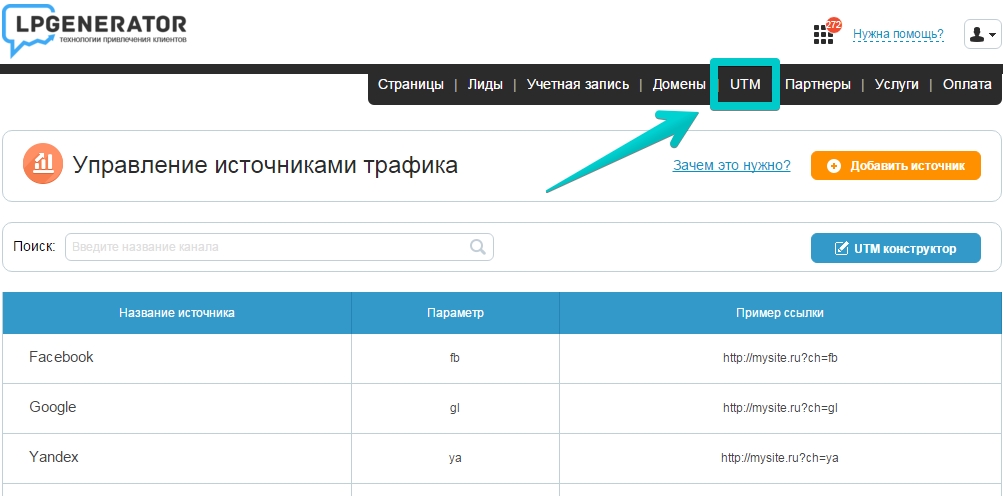Go to the 'Партнеры' section
Image resolution: width=1003 pixels, height=496 pixels.
[817, 84]
